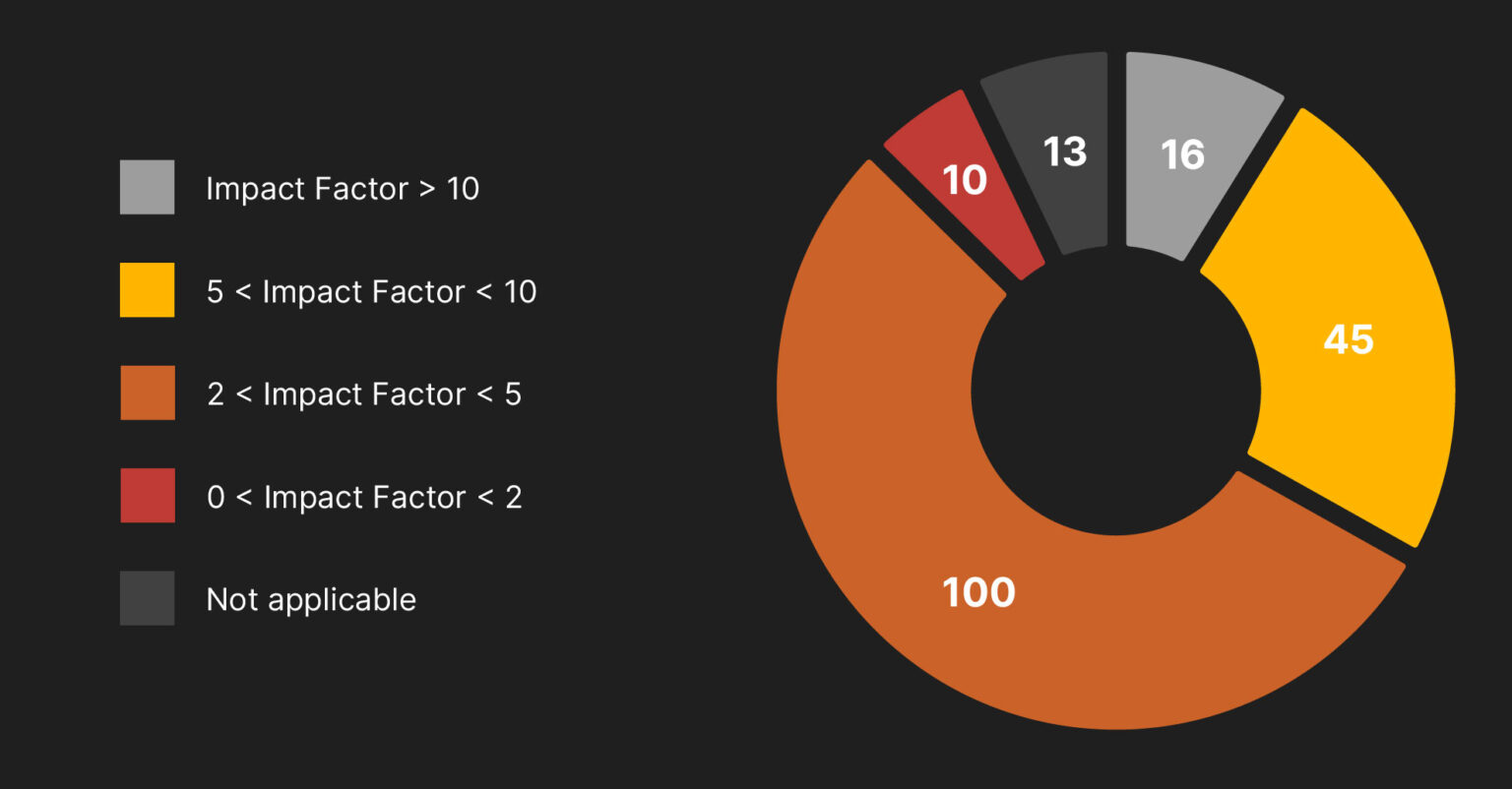Select the "5 < Impact Factor < 10" legend label
1512x789 pixels.
371,291
